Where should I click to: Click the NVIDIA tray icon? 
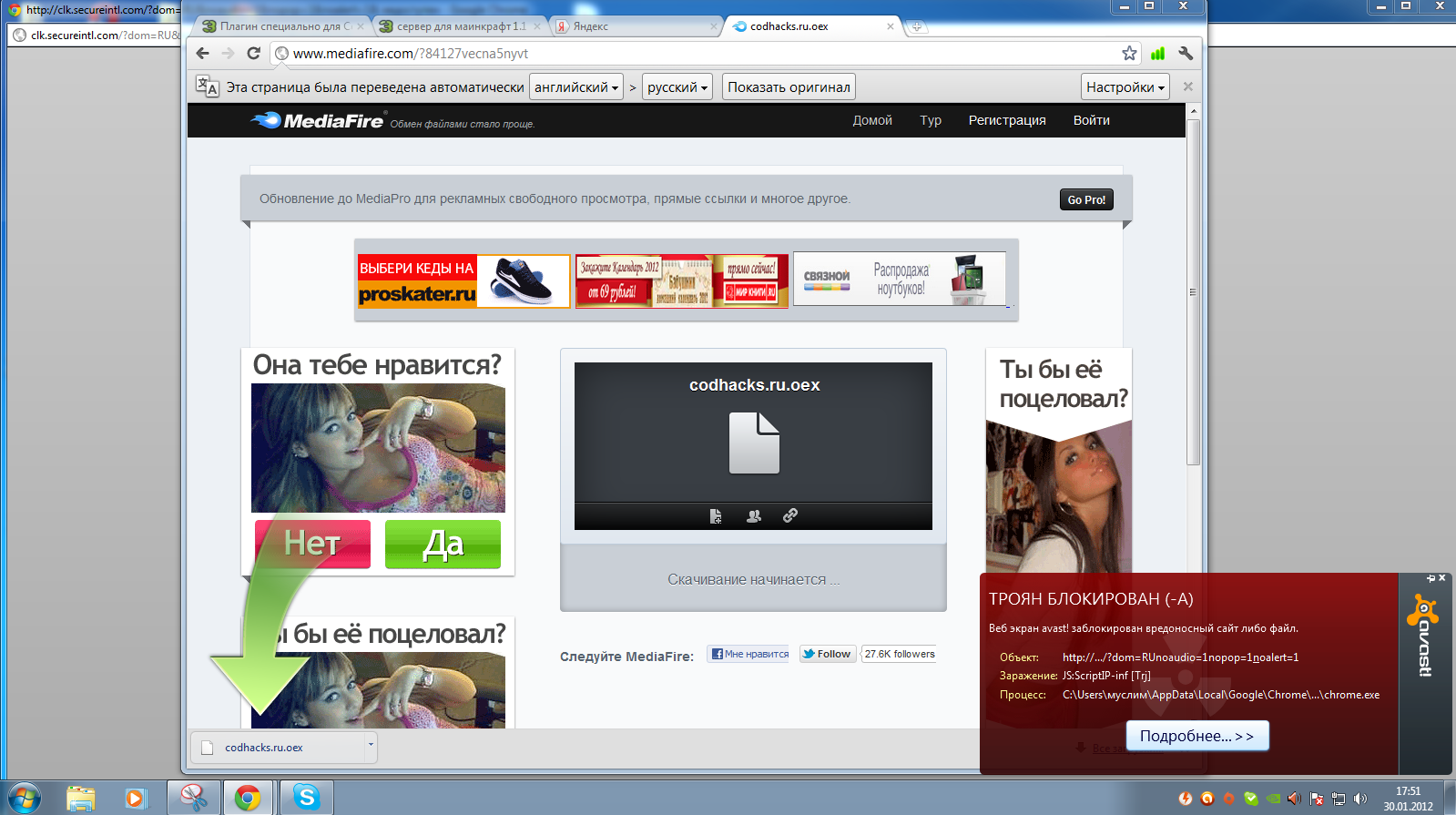[x=1273, y=799]
